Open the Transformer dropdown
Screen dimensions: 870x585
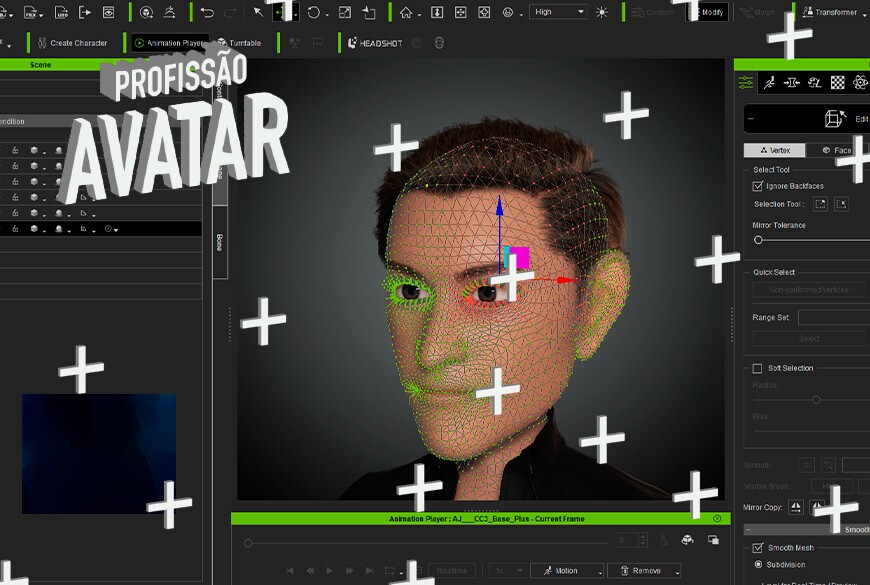(x=834, y=12)
